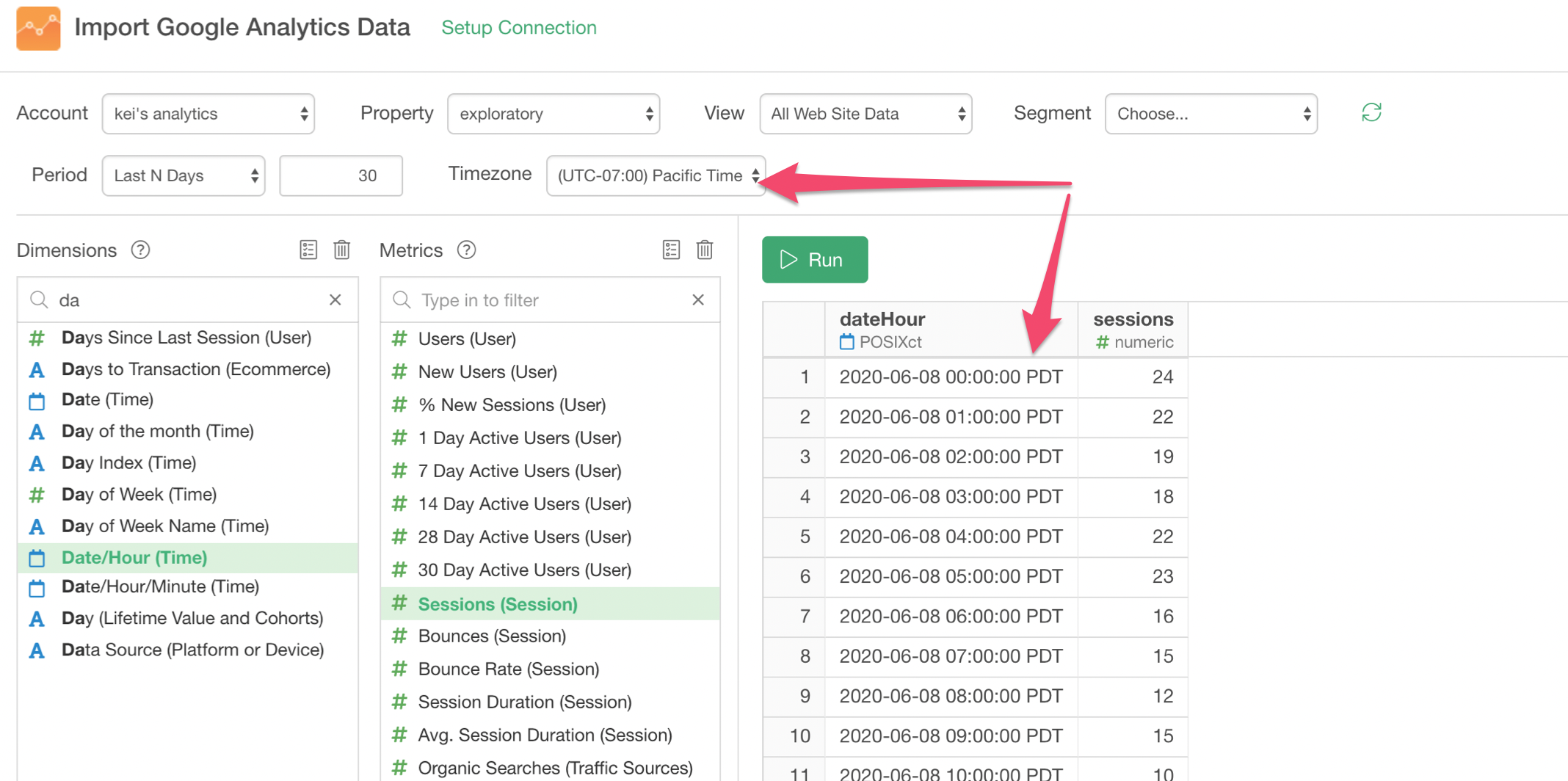Select the Users (User) metric

(550, 339)
